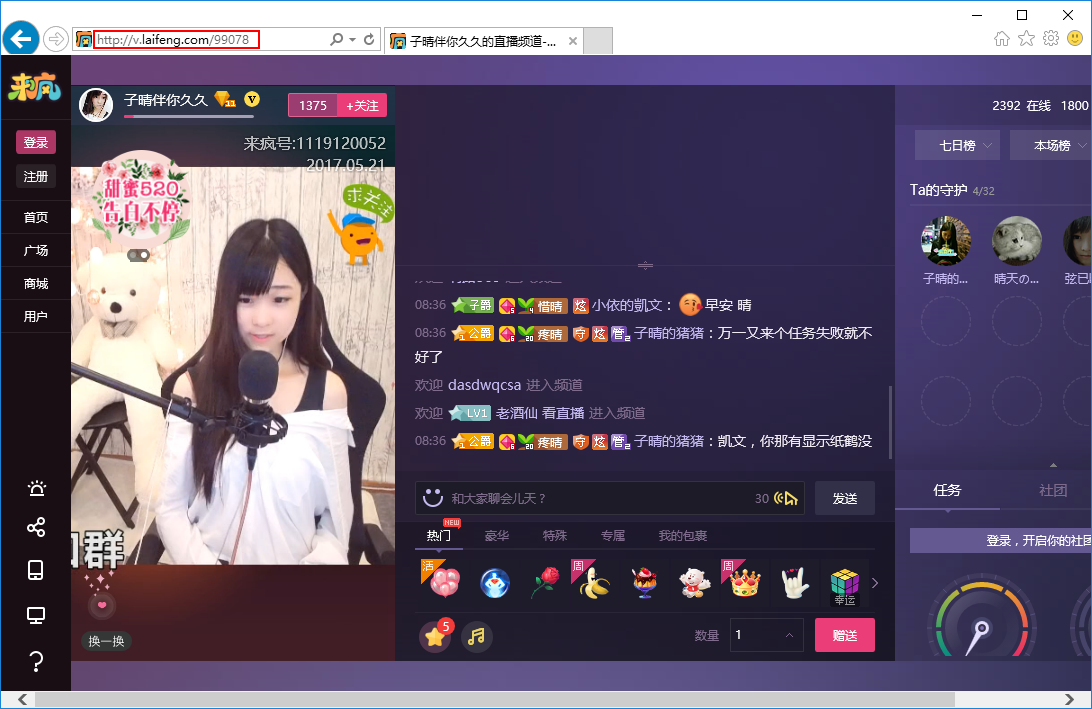This screenshot has height=709, width=1092.
Task: Click the desktop monitor icon in sidebar
Action: point(36,615)
